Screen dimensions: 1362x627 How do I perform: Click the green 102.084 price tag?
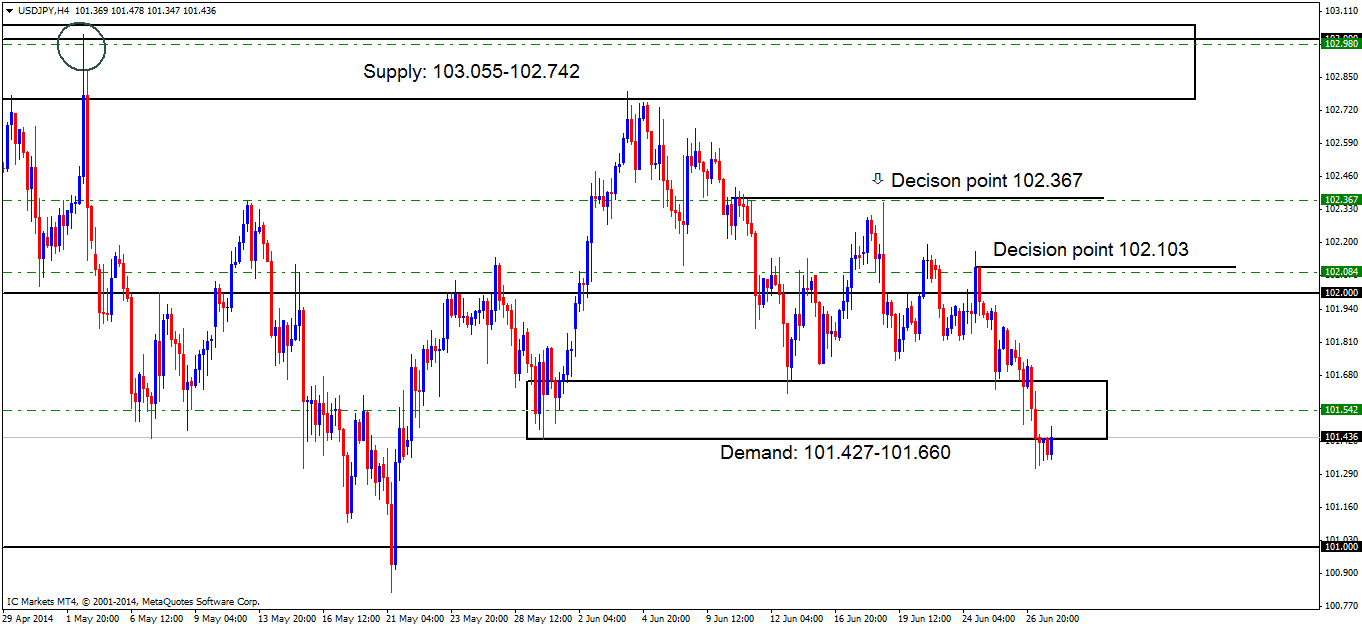(x=1341, y=271)
